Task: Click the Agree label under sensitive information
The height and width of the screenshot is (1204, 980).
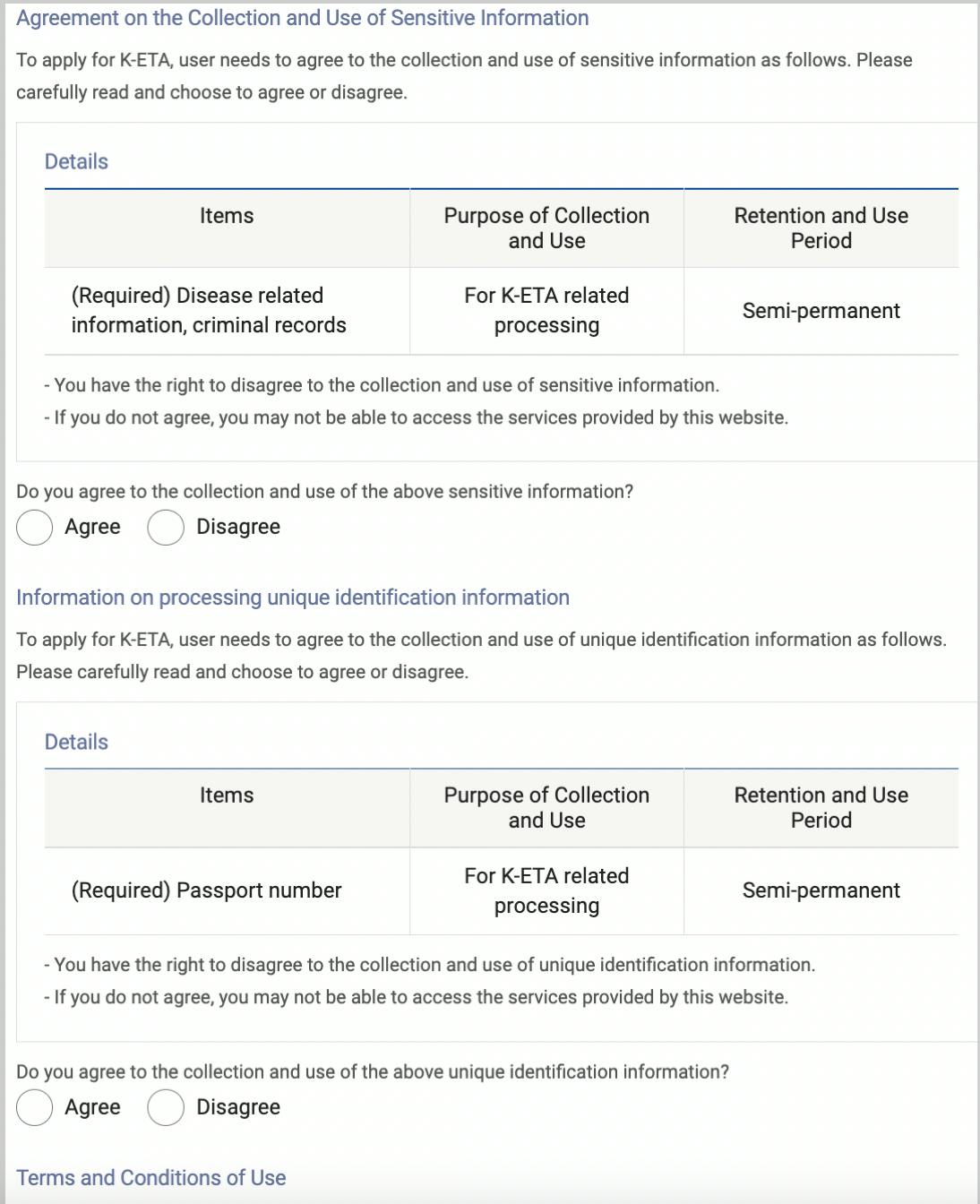Action: tap(92, 527)
